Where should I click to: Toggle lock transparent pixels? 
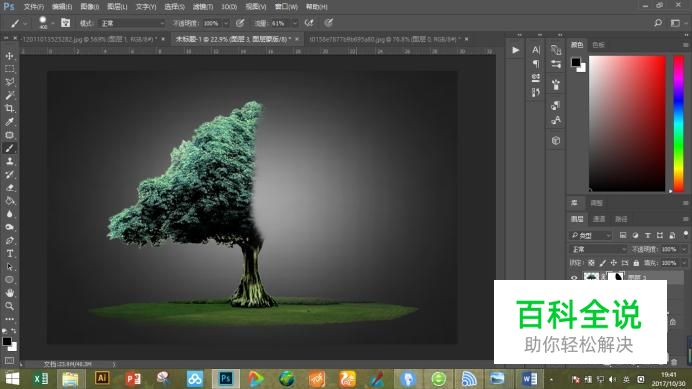point(591,263)
